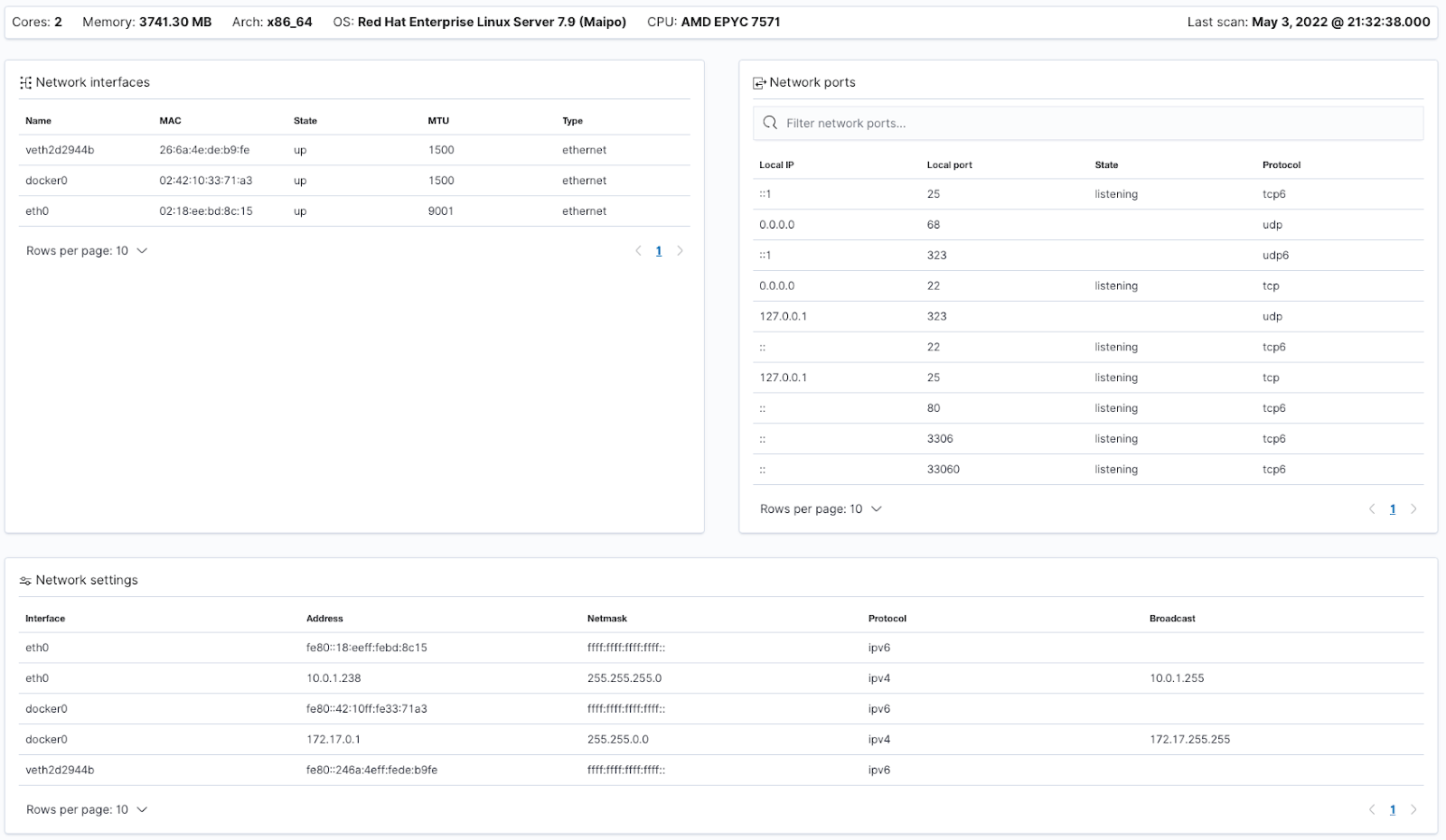This screenshot has width=1446, height=840.
Task: Sort interfaces by MAC column header
Action: 170,121
